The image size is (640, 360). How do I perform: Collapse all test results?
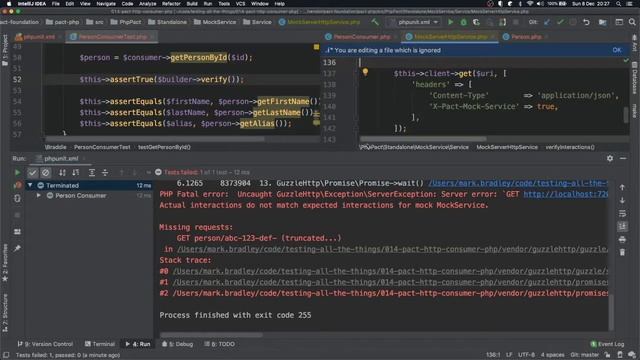[x=105, y=173]
